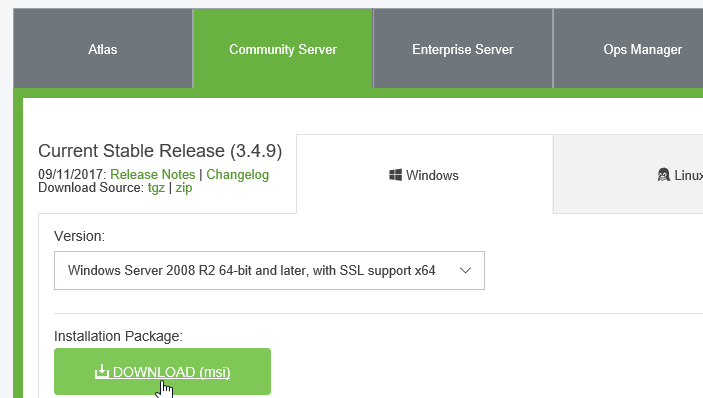Click the 09/11/2017 release date text
This screenshot has height=398, width=703.
click(x=72, y=174)
